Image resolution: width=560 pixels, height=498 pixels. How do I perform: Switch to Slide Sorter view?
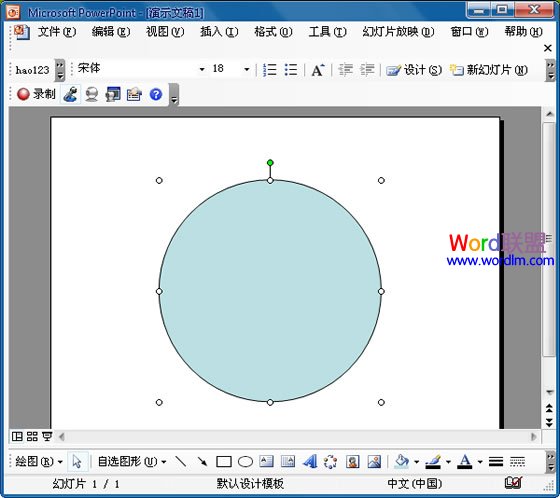pyautogui.click(x=32, y=436)
